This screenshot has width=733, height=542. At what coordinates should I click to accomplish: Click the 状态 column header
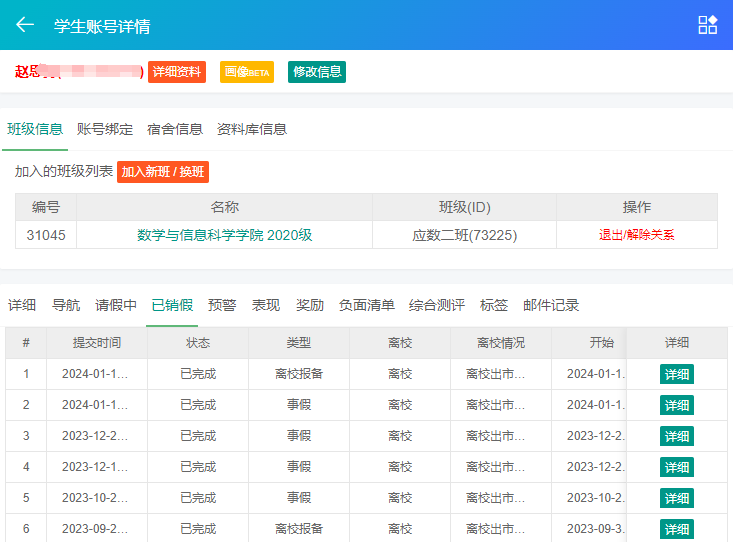[198, 343]
